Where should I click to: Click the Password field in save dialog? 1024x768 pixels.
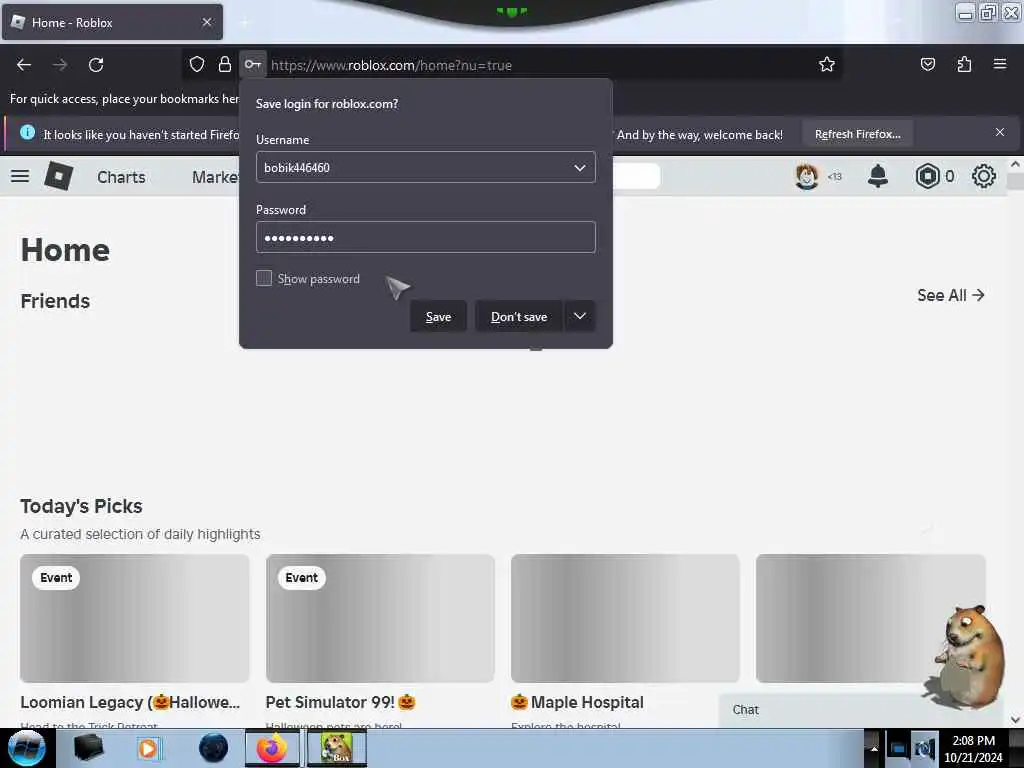pyautogui.click(x=426, y=237)
